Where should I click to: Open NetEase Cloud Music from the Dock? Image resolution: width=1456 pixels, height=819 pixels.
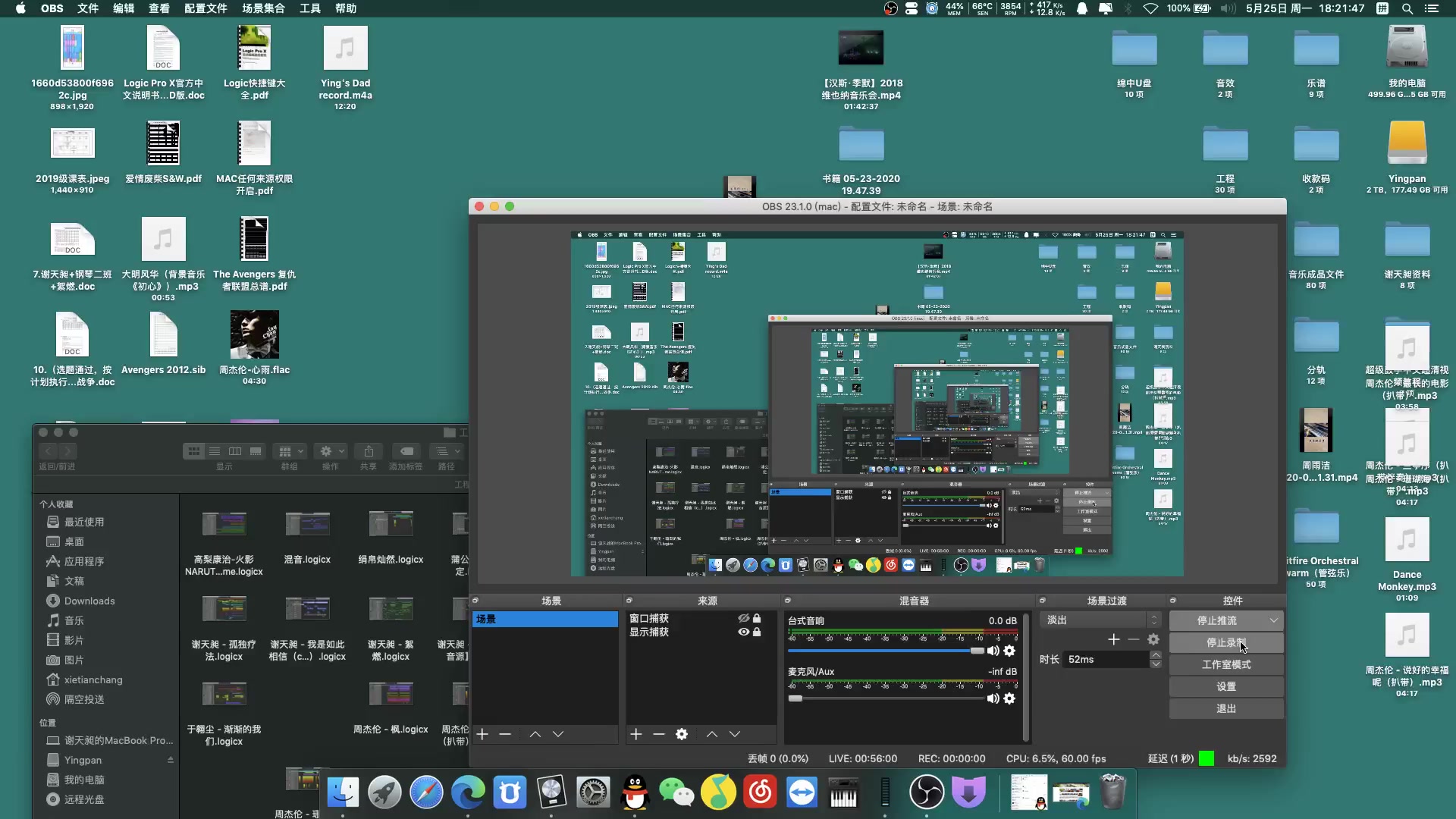coord(760,792)
